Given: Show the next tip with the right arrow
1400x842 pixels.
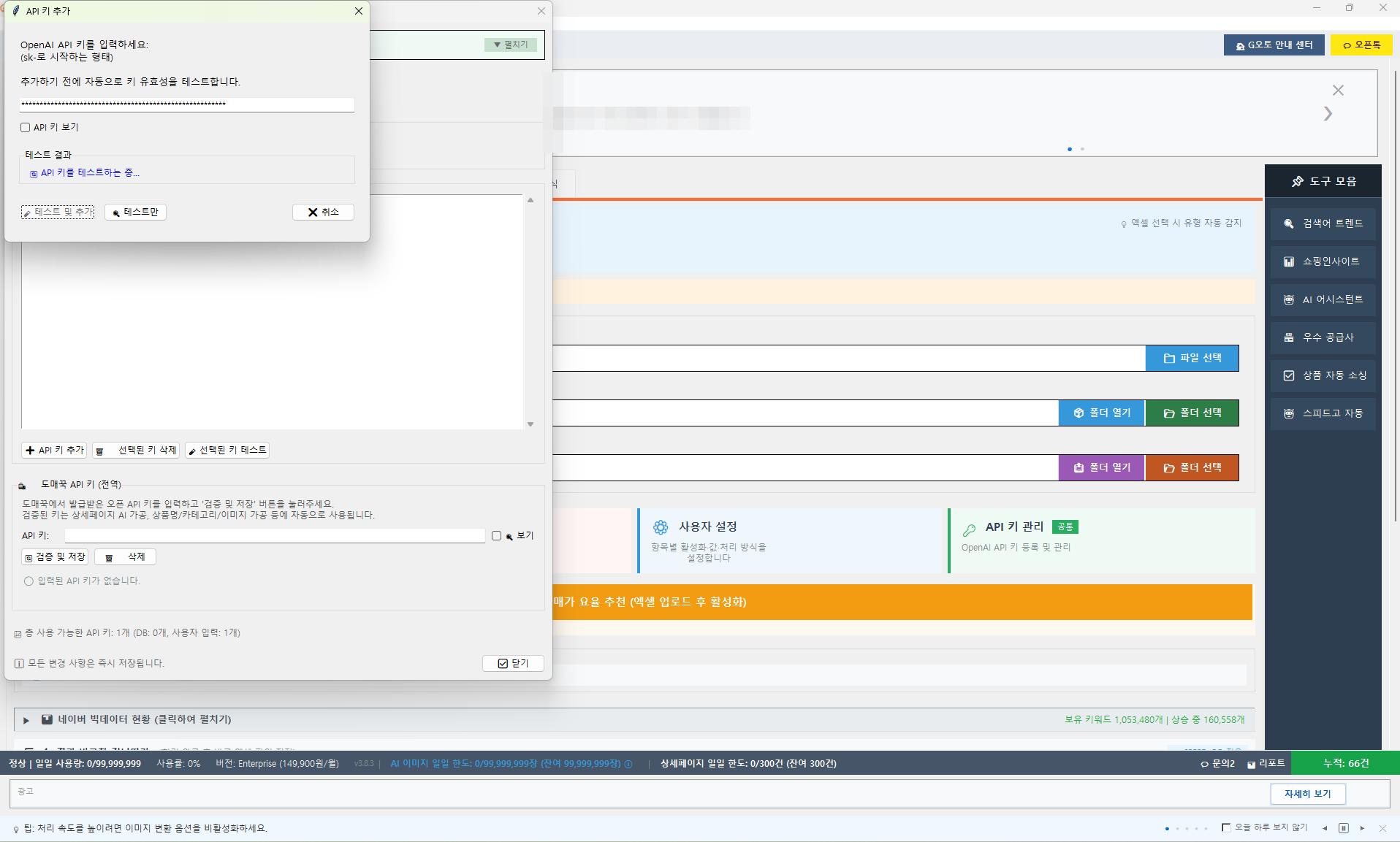Looking at the screenshot, I should pos(1363,828).
